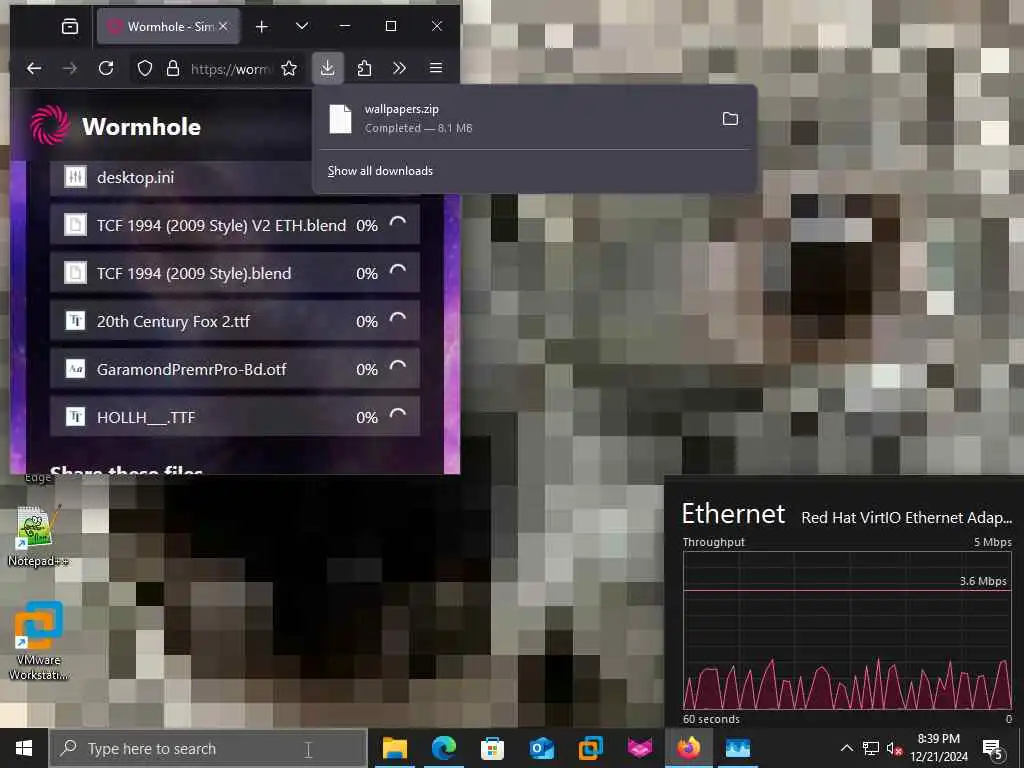Click the taskbar search box
Screen dimensions: 1024x768
tap(208, 748)
